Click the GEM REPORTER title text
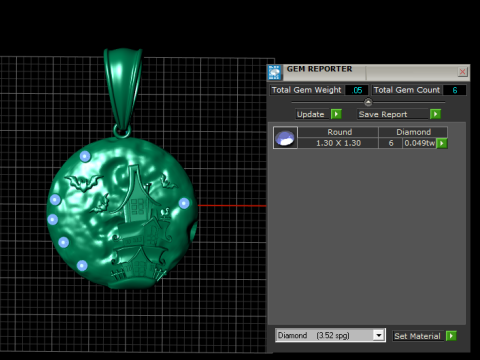The image size is (480, 360). [319, 69]
